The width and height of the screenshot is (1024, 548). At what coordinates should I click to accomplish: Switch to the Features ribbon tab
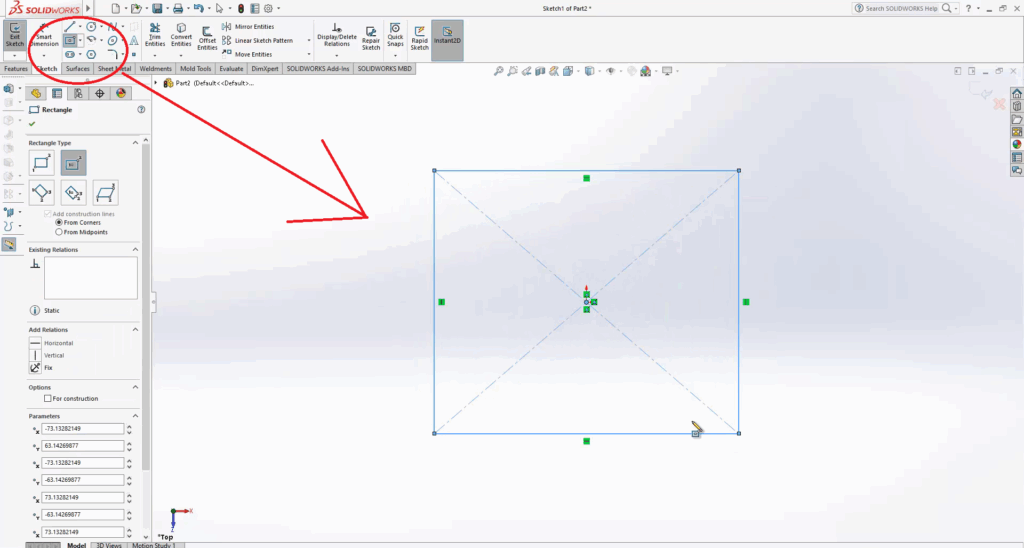[x=16, y=69]
